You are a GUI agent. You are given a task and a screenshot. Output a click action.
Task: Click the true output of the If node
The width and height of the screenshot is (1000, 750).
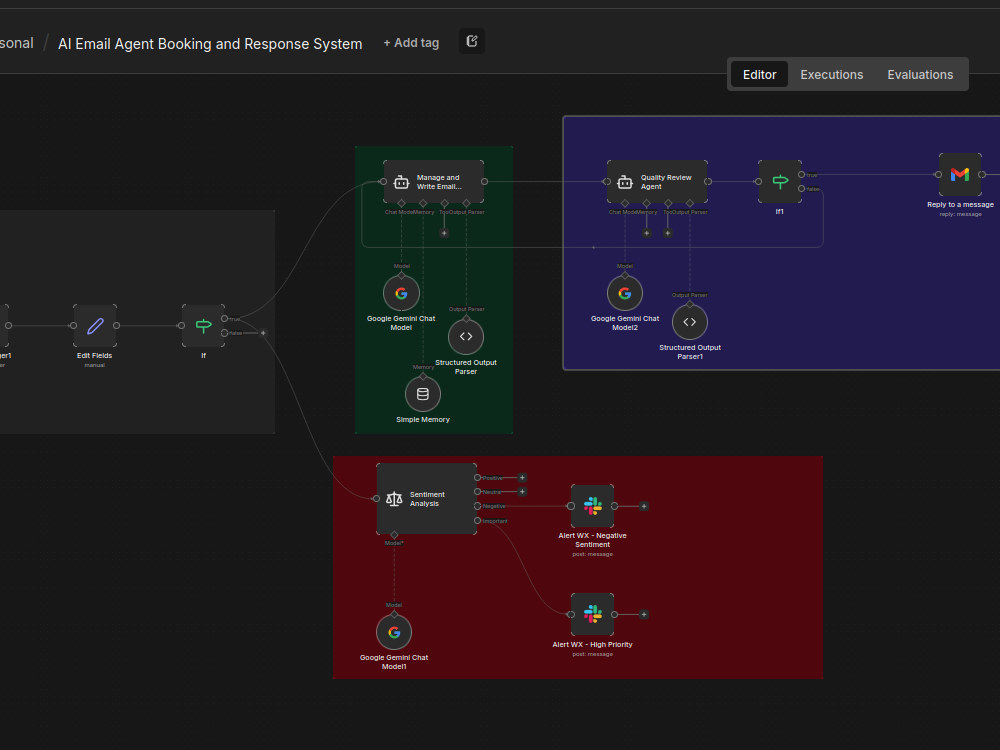click(x=224, y=318)
